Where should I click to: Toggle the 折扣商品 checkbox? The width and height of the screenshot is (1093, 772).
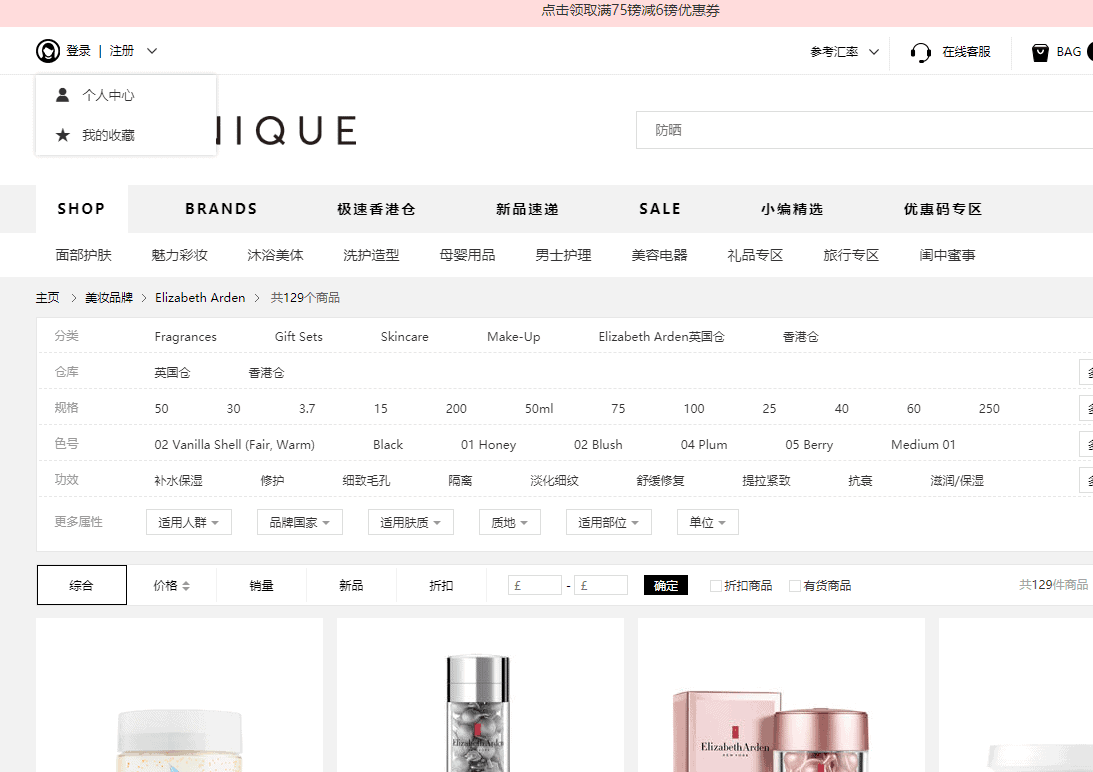tap(715, 586)
